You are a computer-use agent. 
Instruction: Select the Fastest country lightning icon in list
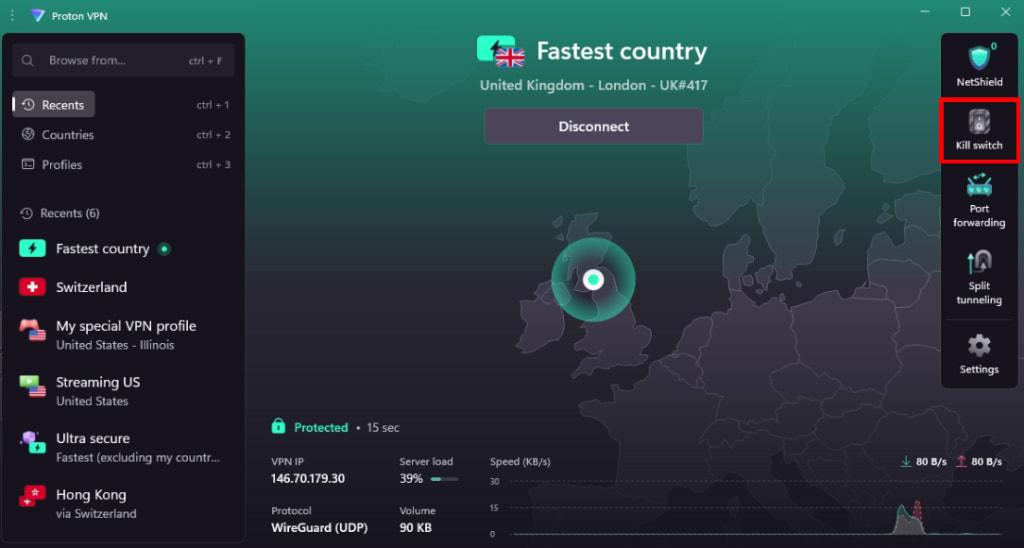pos(32,249)
